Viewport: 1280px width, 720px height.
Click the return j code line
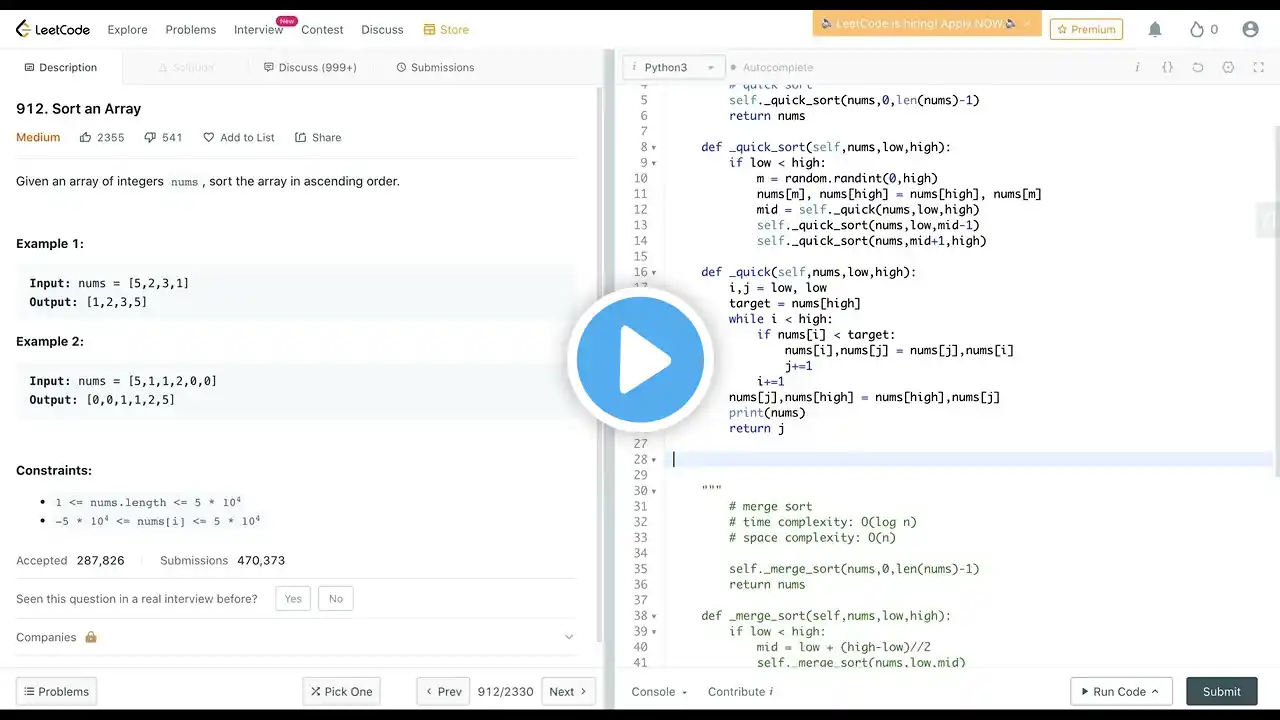(757, 429)
